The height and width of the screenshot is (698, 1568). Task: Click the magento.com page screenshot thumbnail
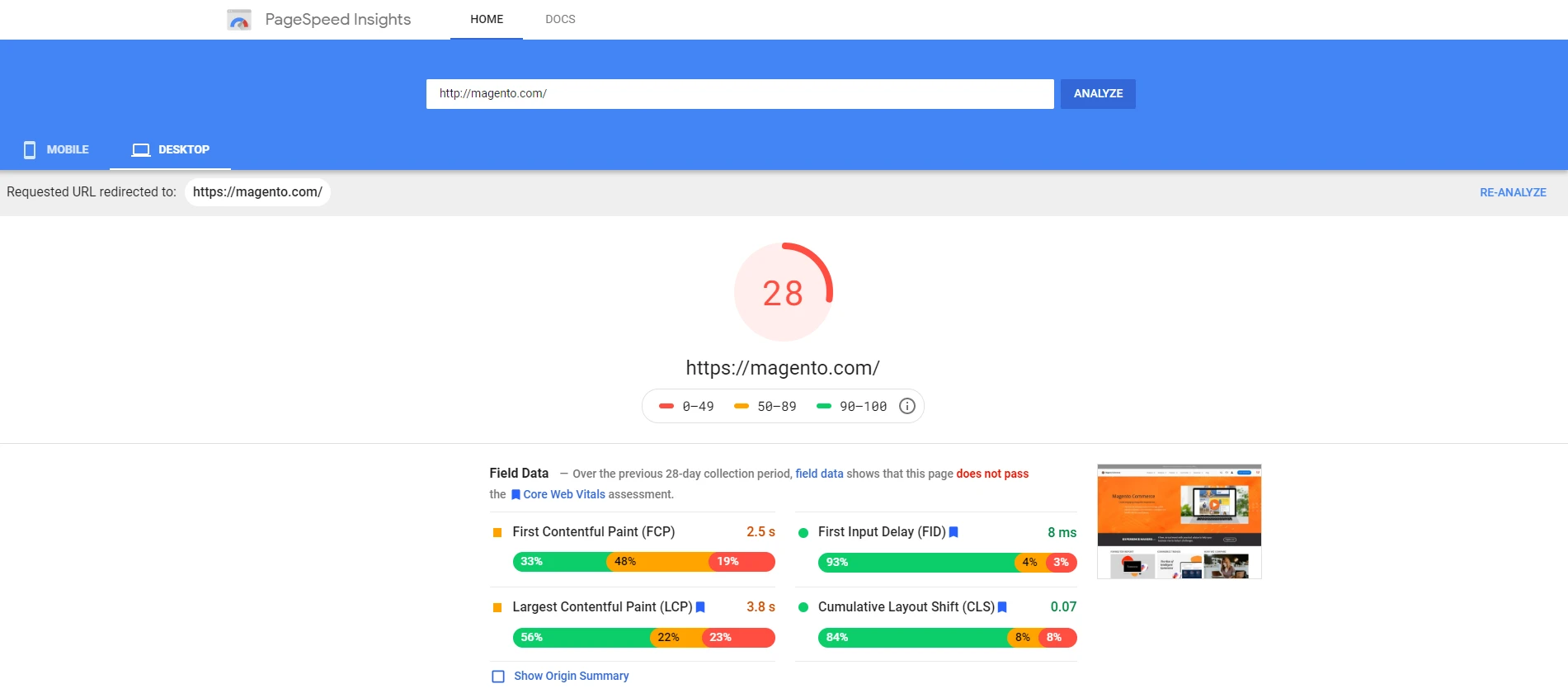point(1179,521)
